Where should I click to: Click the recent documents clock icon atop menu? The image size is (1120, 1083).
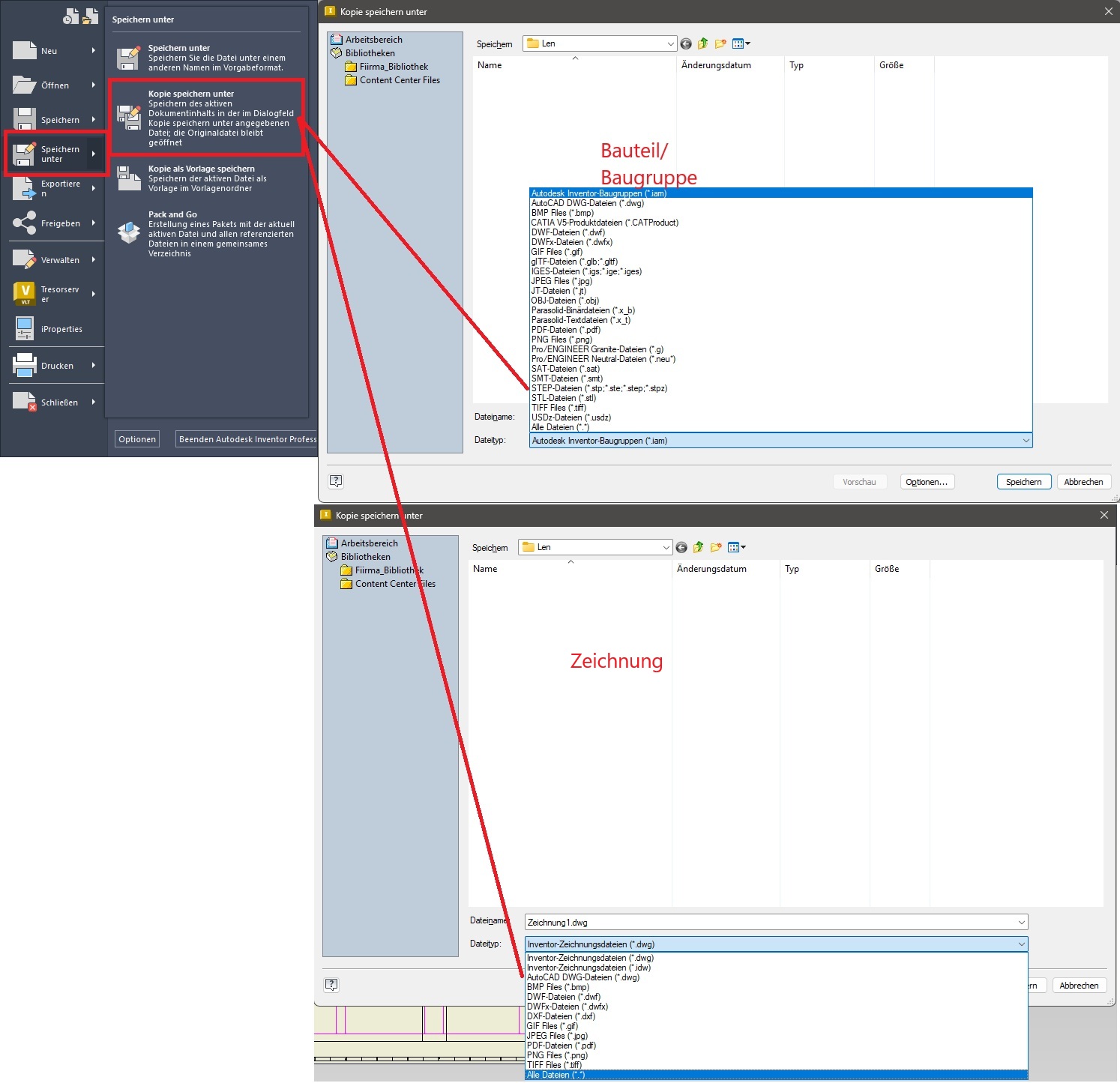click(x=71, y=16)
